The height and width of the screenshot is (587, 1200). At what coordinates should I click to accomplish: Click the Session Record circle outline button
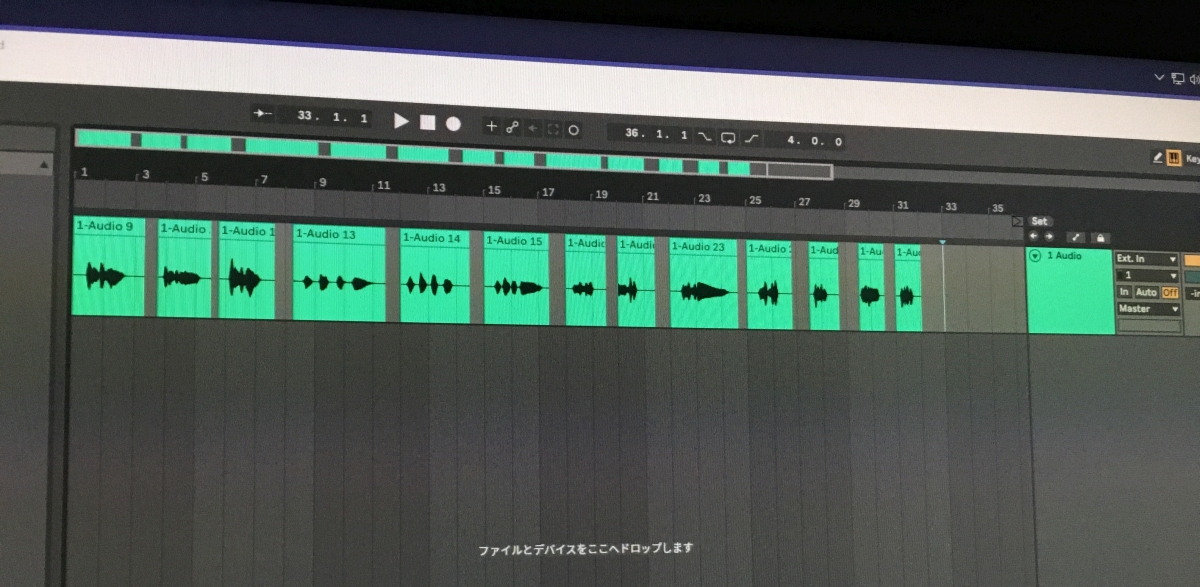[573, 129]
